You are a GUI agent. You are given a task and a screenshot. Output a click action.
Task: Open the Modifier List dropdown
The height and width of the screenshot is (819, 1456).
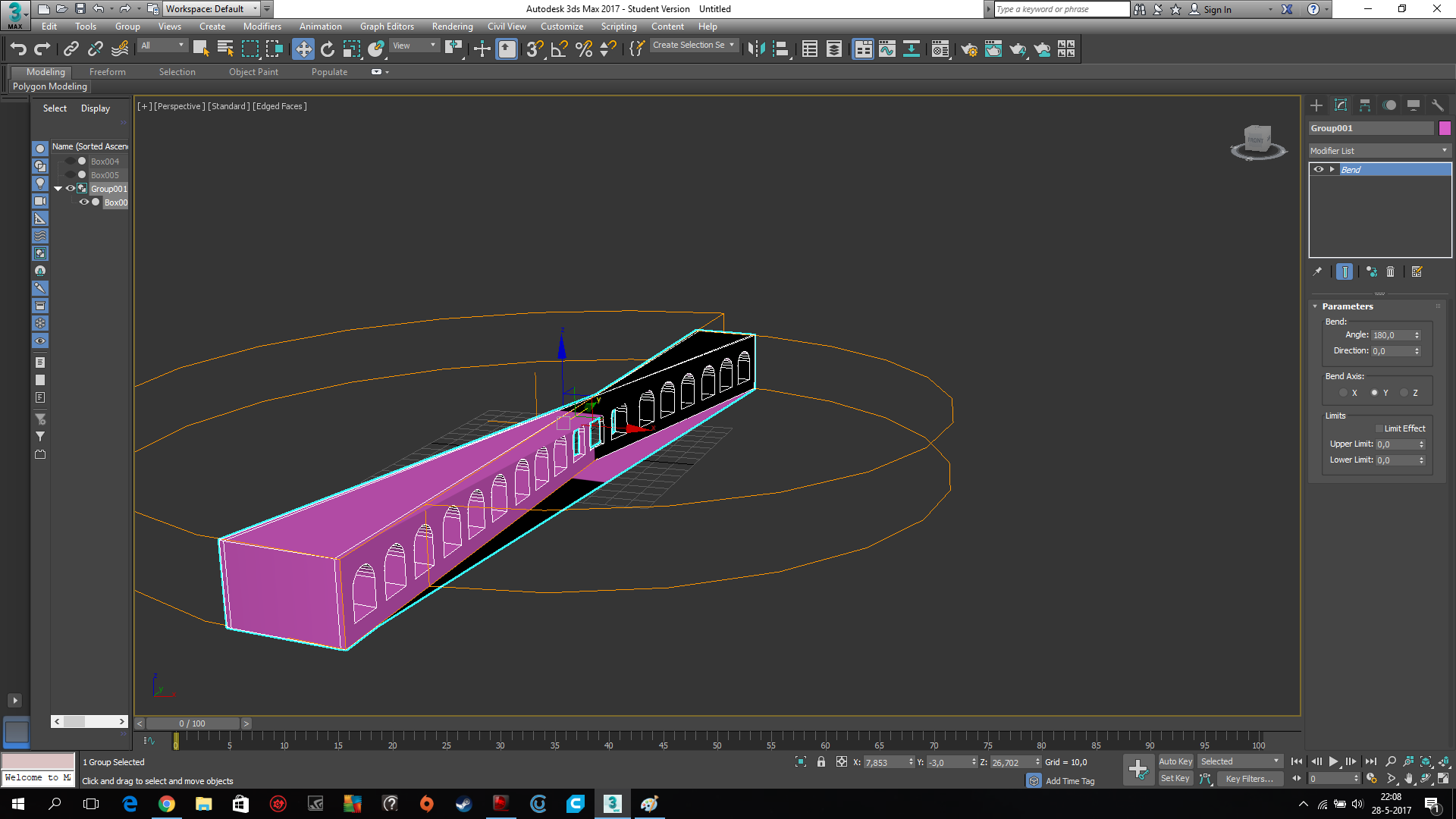[1378, 150]
